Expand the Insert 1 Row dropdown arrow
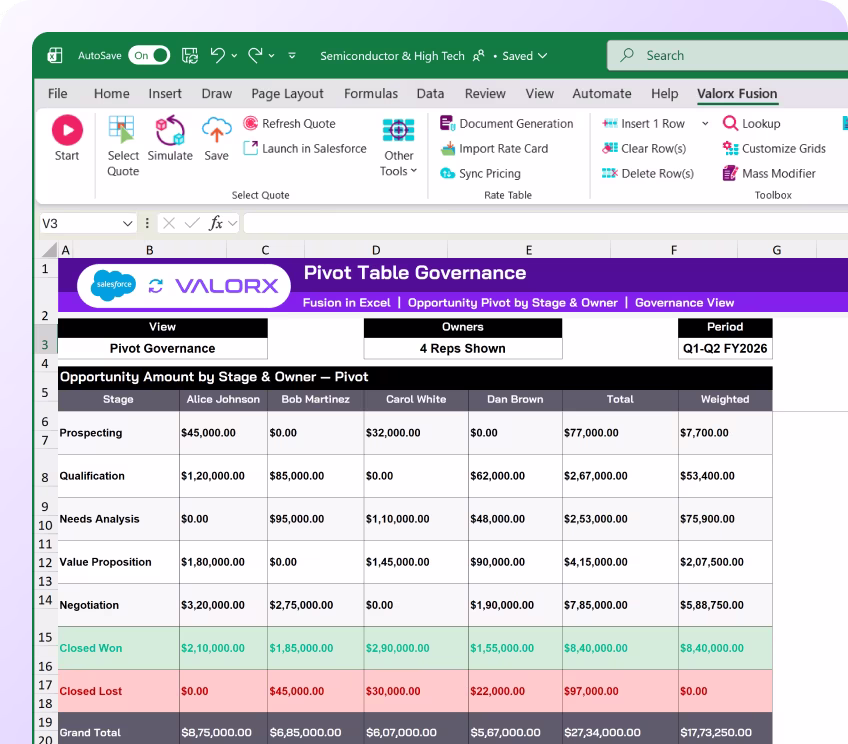The image size is (848, 744). click(705, 123)
